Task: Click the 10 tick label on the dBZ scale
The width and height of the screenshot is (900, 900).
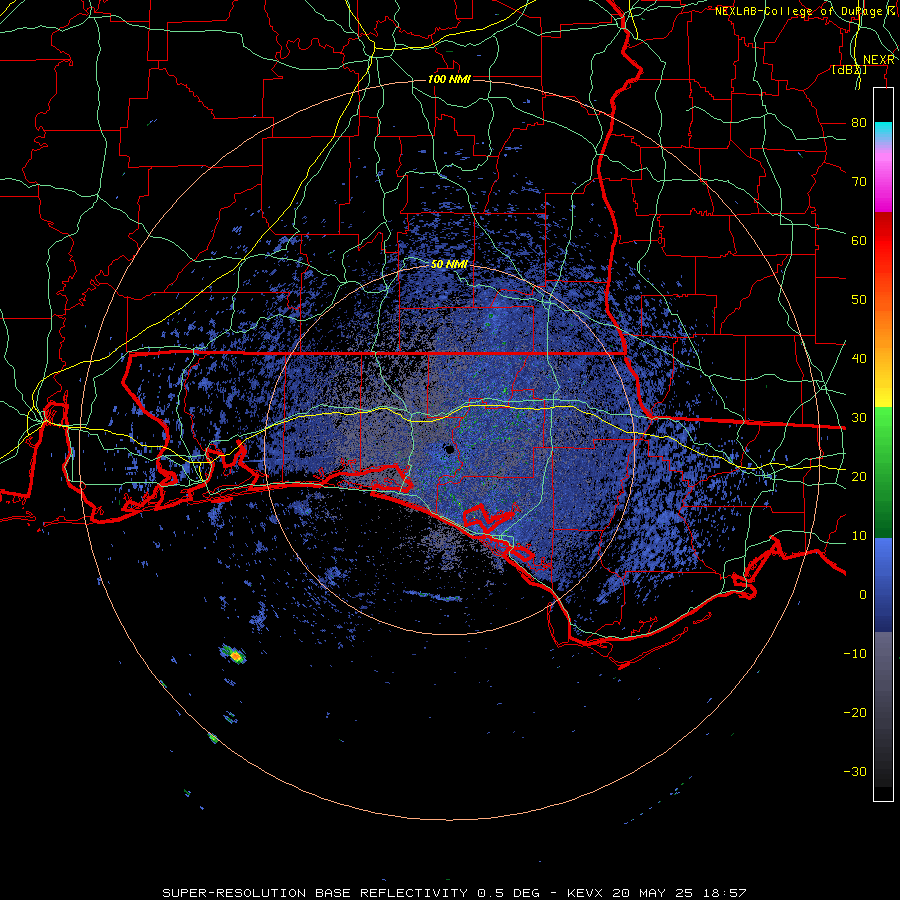Action: (859, 536)
